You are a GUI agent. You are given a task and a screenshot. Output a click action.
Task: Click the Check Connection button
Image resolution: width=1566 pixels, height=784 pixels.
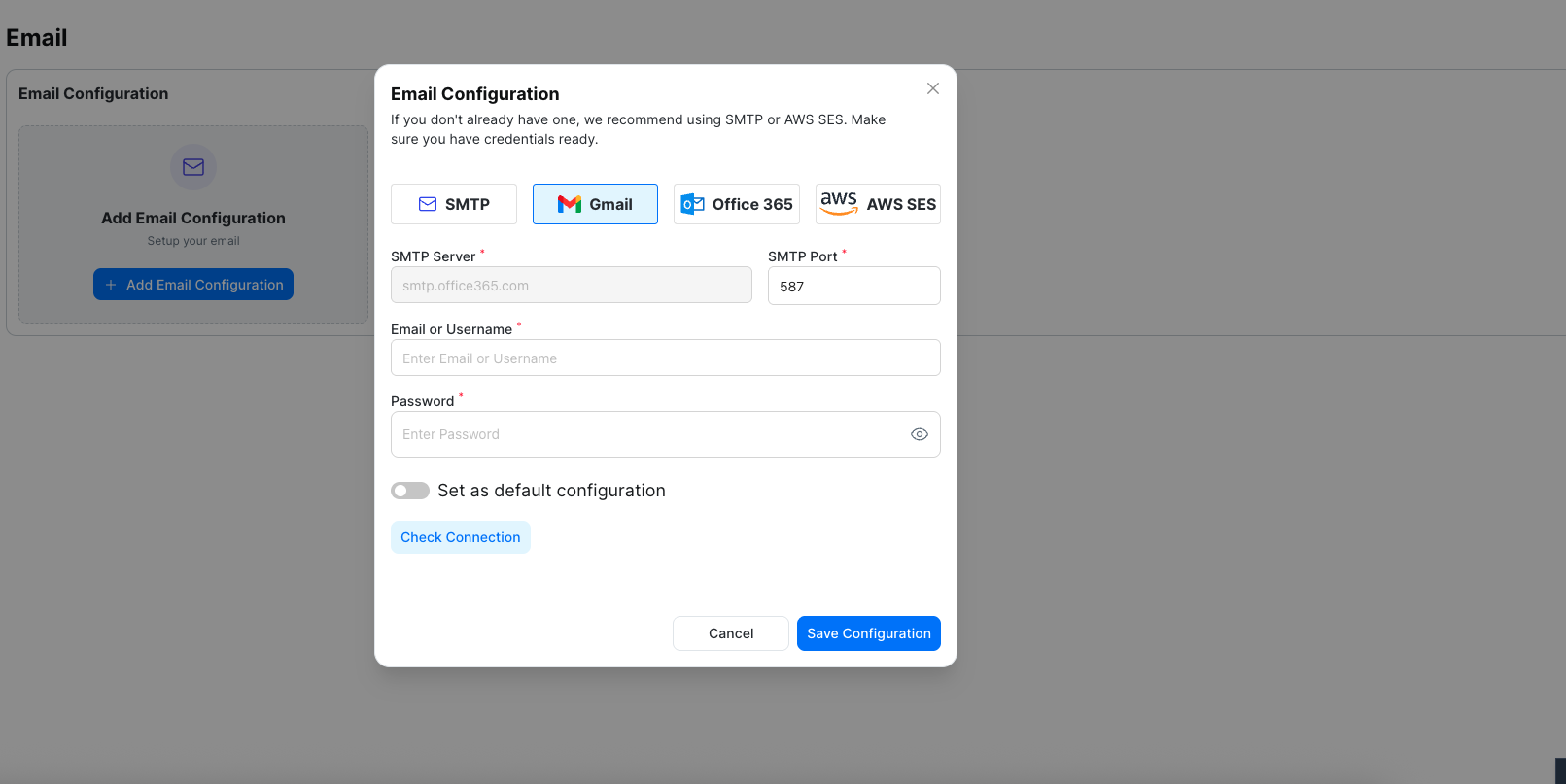(x=461, y=537)
